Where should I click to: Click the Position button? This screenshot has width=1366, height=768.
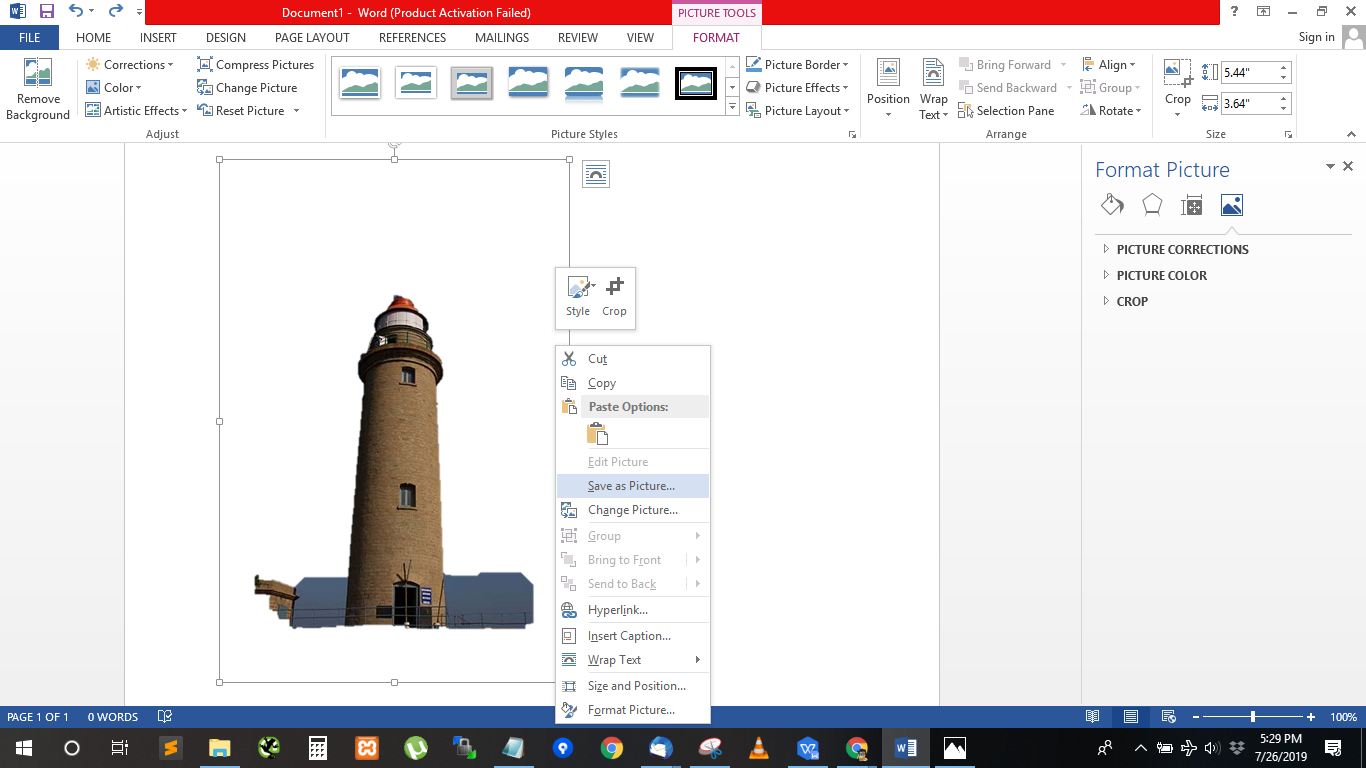tap(888, 90)
